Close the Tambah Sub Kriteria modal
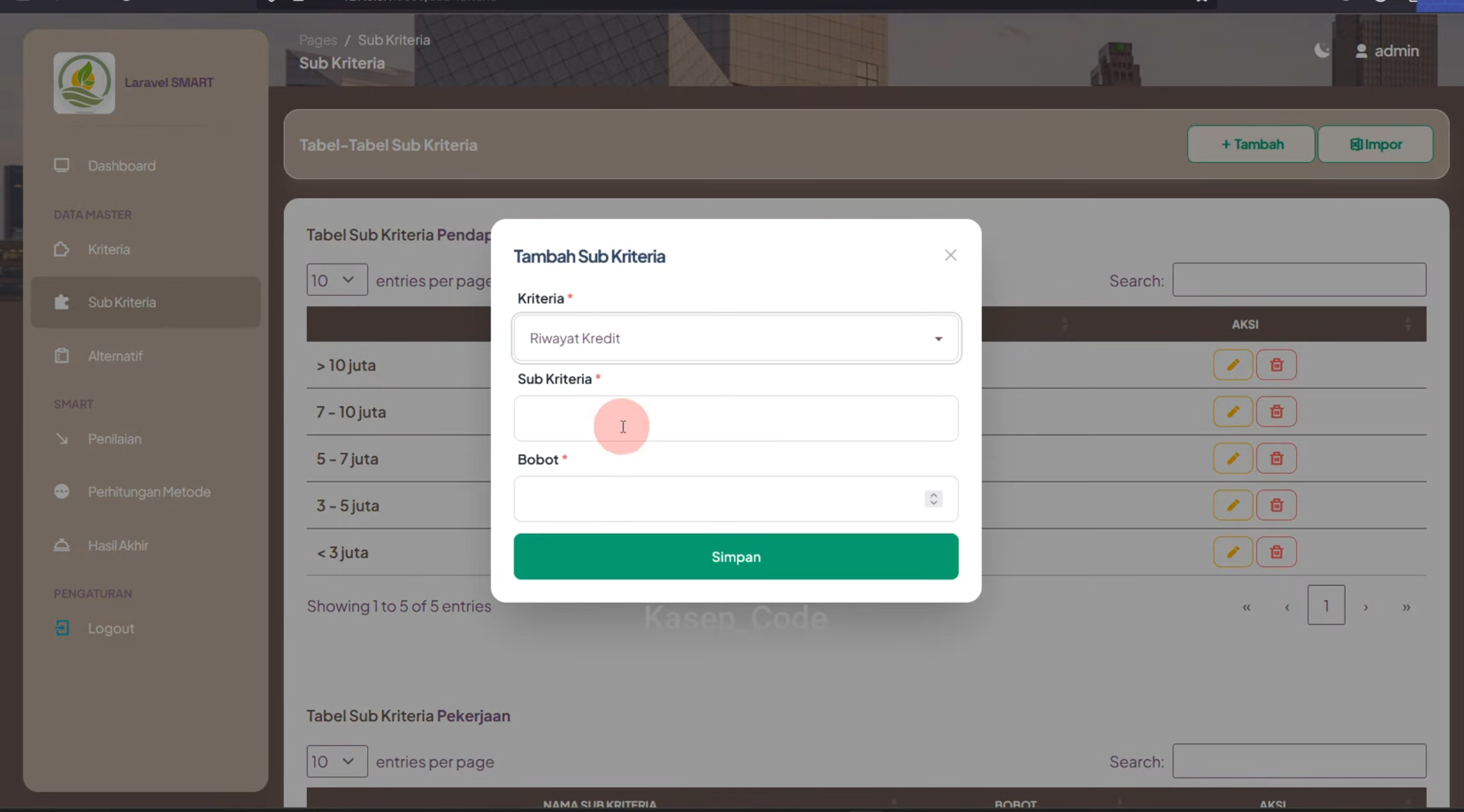This screenshot has height=812, width=1464. [950, 255]
